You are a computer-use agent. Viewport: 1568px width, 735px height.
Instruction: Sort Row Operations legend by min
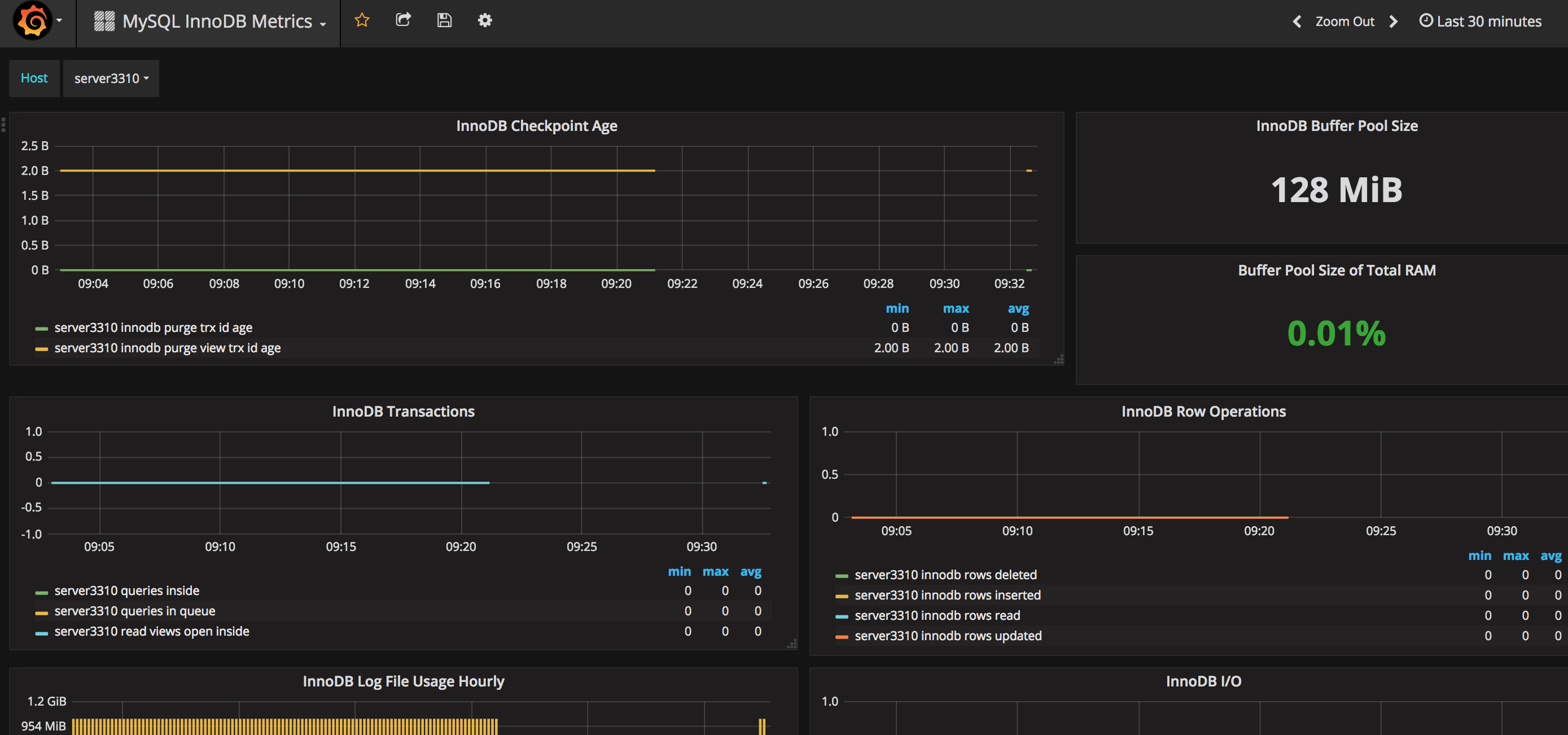pos(1479,555)
